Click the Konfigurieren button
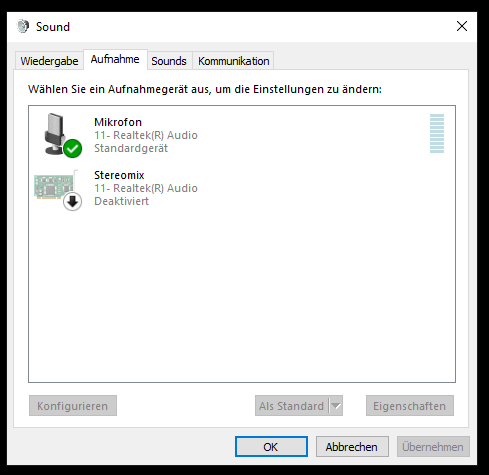Screen dimensions: 489x475 [x=73, y=406]
